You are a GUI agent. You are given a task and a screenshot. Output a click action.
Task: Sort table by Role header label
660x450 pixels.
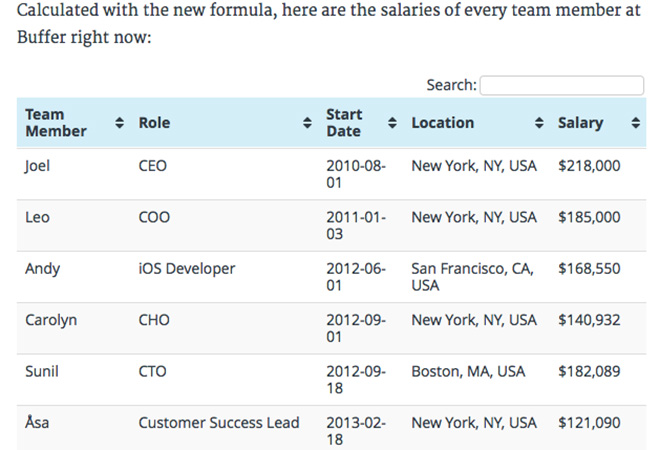coord(154,123)
